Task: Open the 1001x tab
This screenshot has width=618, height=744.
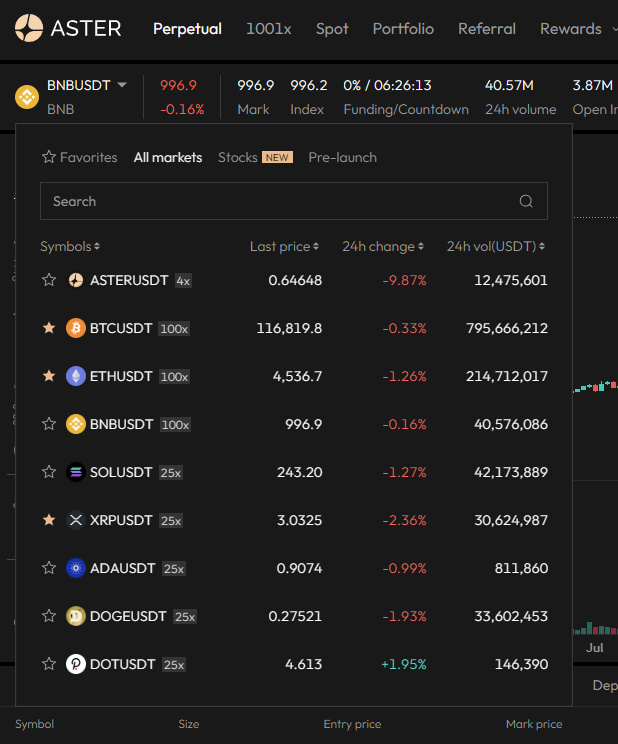Action: pos(269,29)
